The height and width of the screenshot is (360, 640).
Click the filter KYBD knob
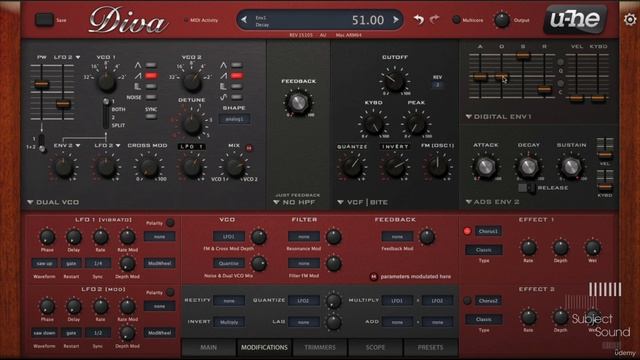(x=373, y=124)
